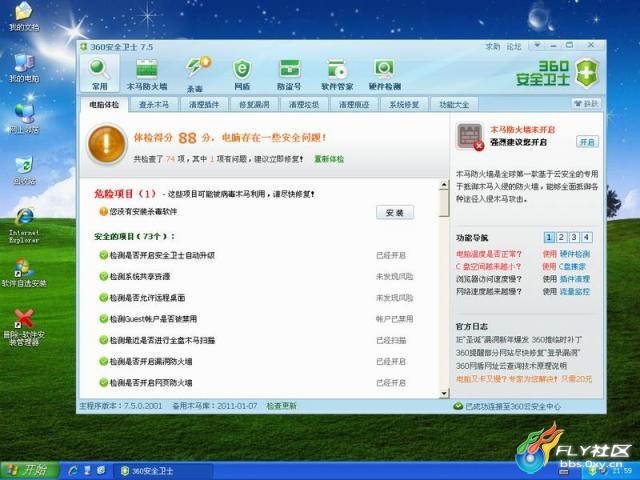The height and width of the screenshot is (480, 640).
Task: Select page 2 in 功能导航
Action: 562,237
